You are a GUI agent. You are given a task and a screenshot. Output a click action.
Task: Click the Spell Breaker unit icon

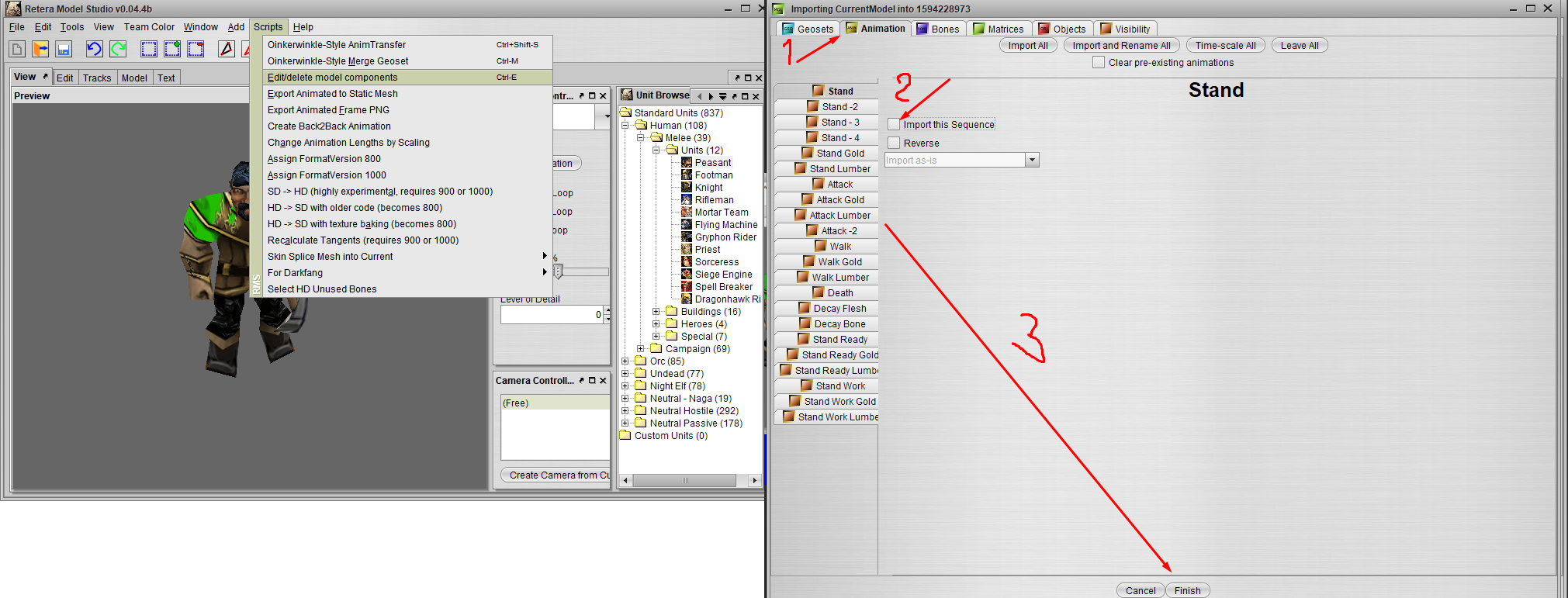point(687,287)
